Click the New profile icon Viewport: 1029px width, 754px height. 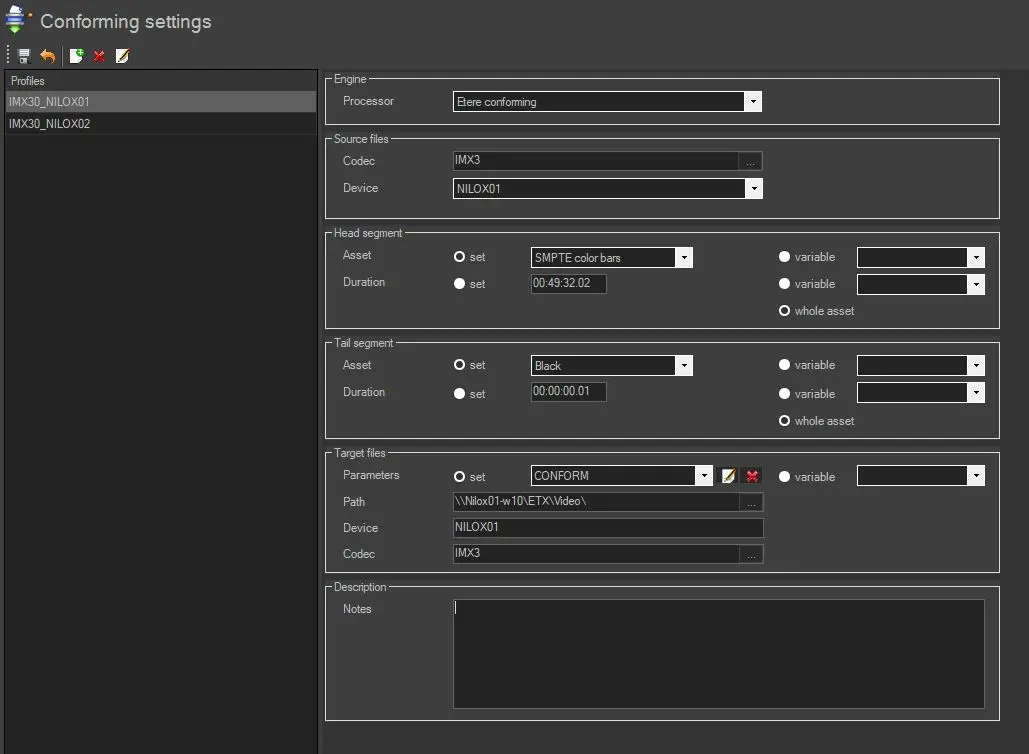coord(76,56)
